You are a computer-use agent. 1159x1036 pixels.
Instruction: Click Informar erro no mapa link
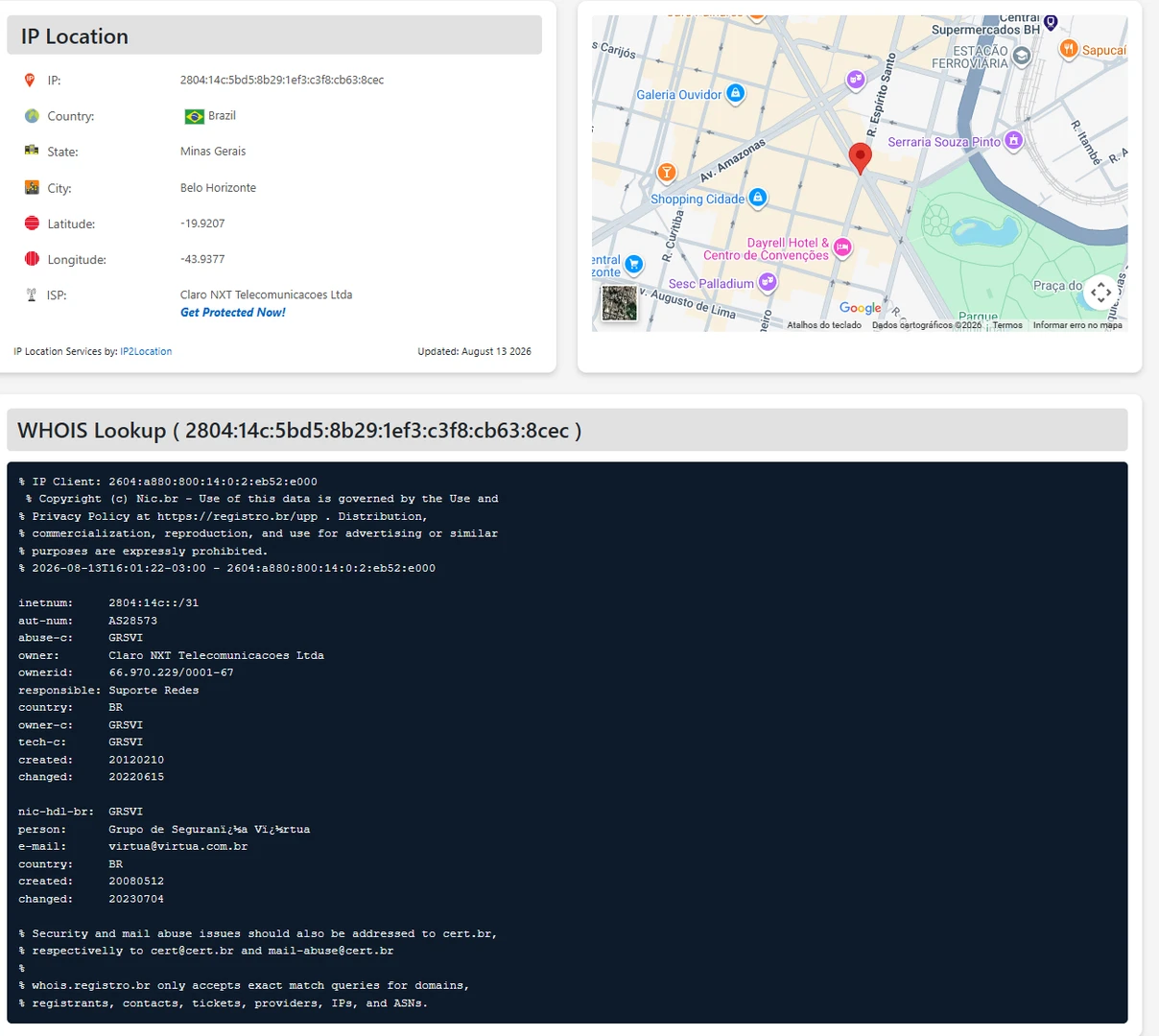[1077, 325]
